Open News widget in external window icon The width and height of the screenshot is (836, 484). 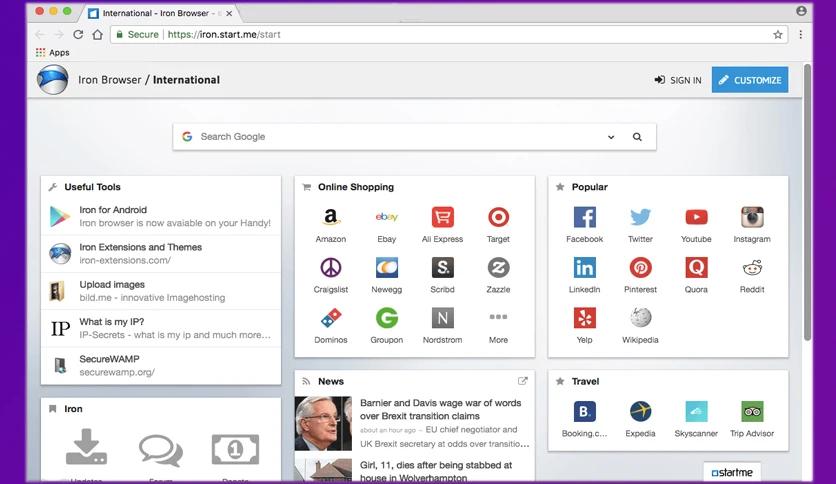point(522,381)
